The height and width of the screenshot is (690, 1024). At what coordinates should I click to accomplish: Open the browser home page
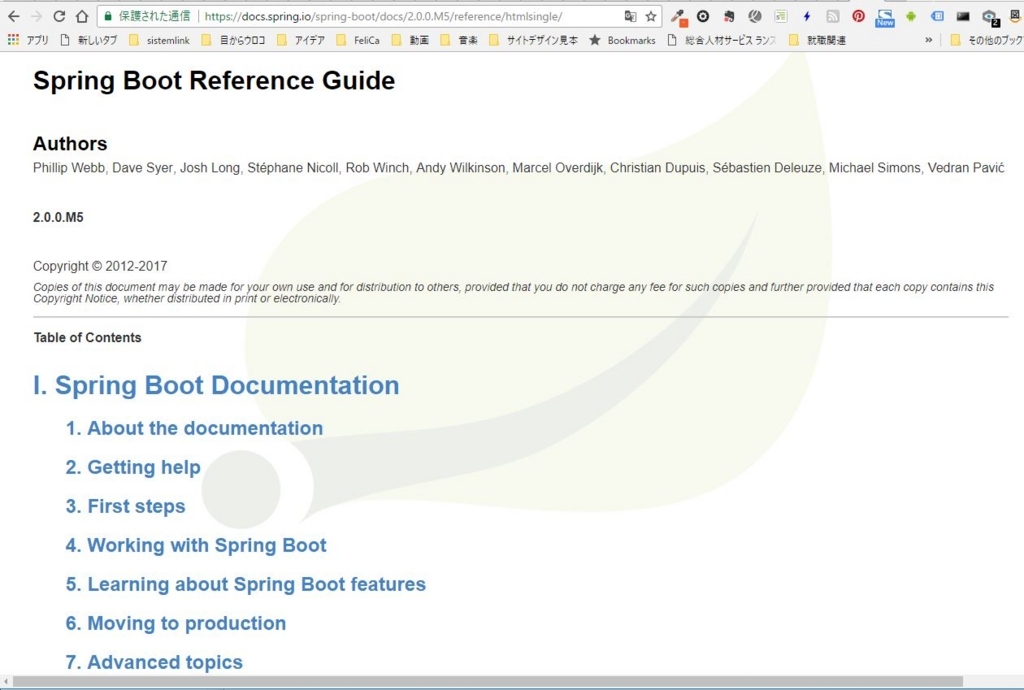tap(82, 16)
